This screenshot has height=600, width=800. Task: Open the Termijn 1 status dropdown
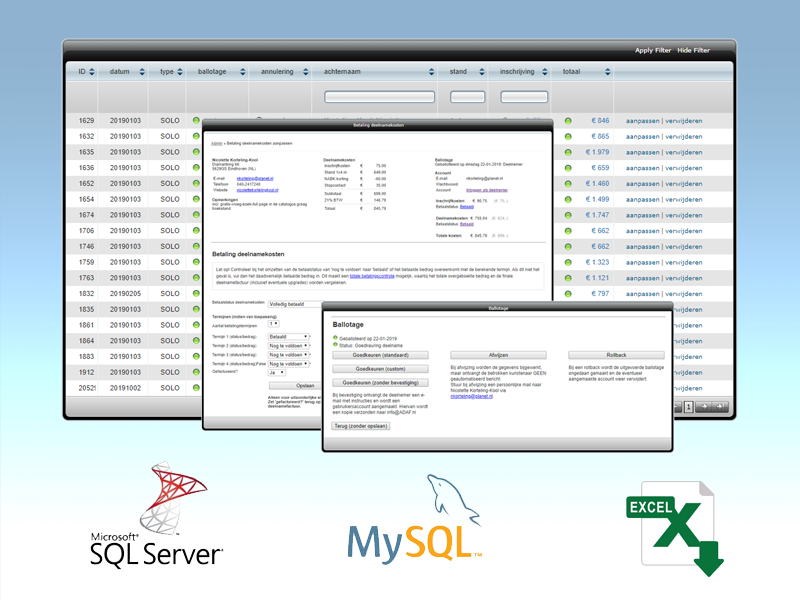288,337
